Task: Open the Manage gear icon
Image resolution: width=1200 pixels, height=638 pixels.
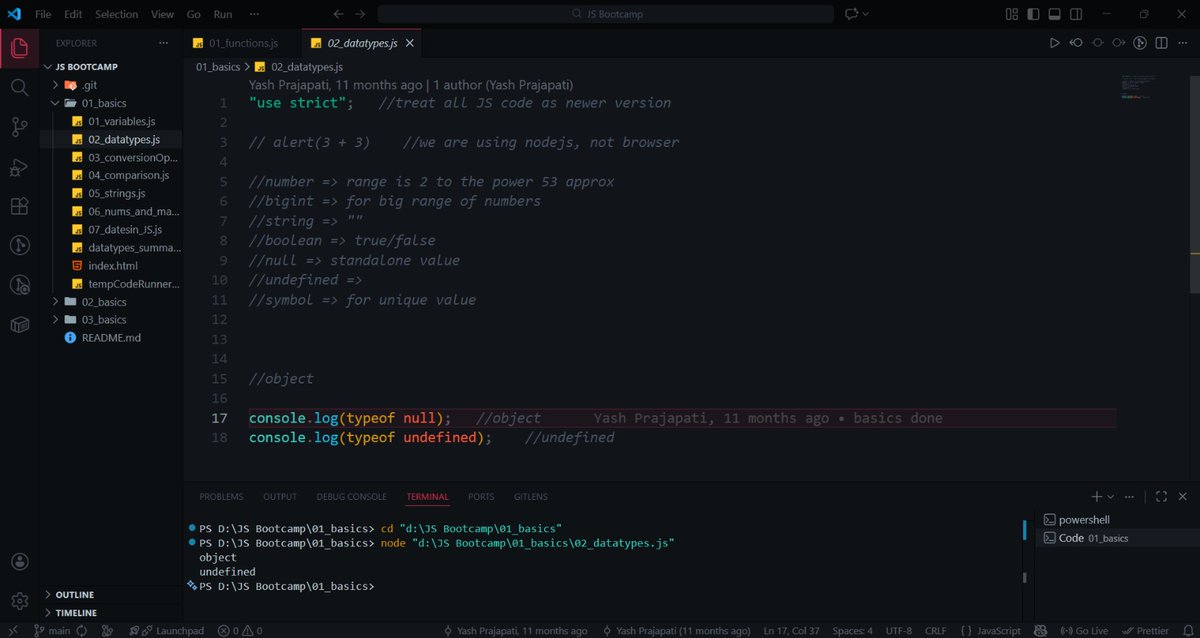Action: [19, 601]
